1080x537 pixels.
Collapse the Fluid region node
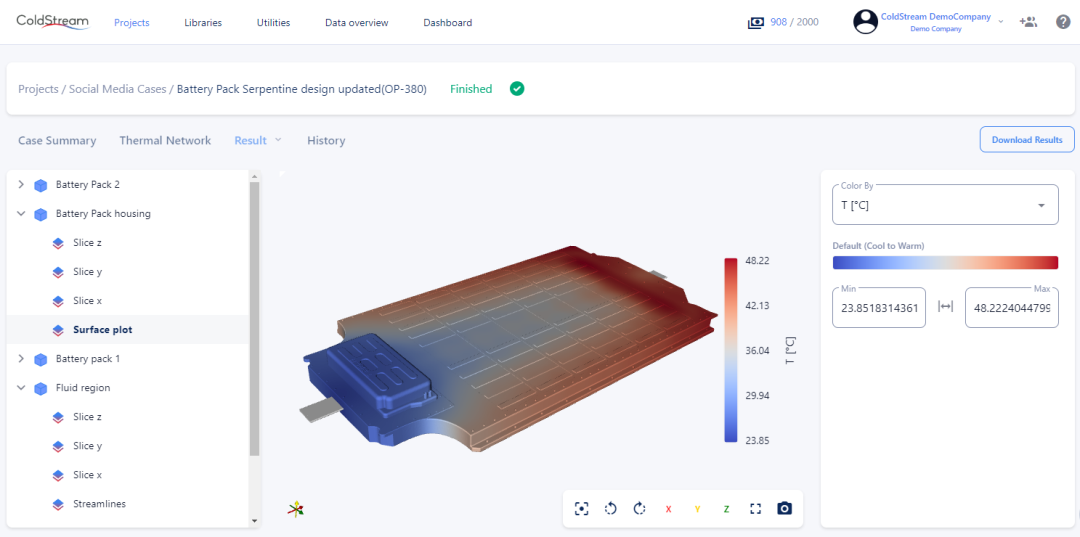click(x=21, y=388)
